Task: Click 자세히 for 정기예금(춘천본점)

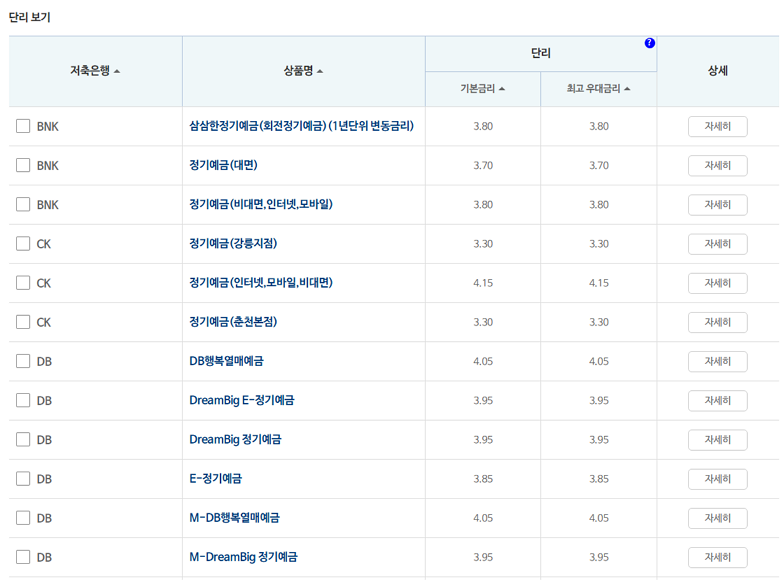Action: tap(718, 322)
